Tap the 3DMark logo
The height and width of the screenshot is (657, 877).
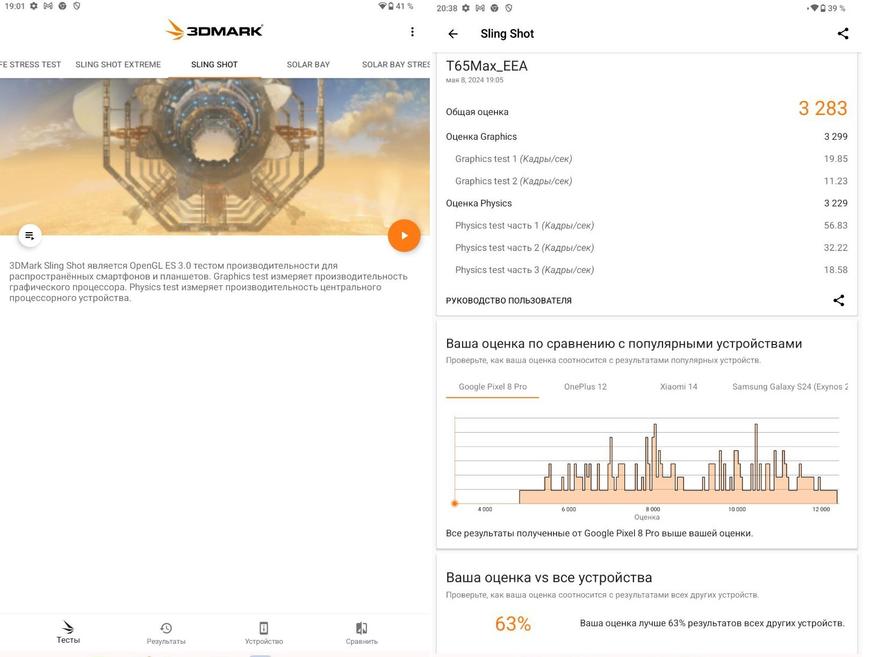(x=215, y=30)
